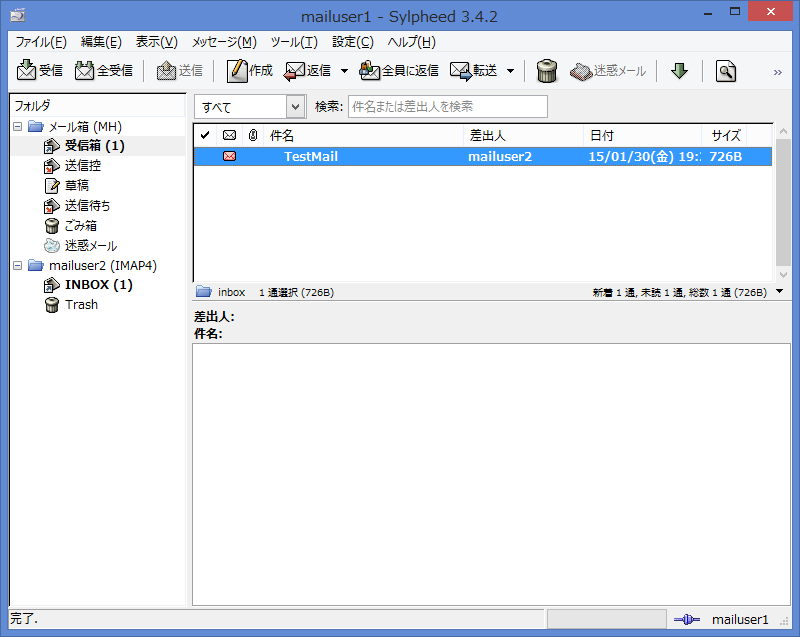Screen dimensions: 800x637
Task: Click the Sylpheed app icon in title bar
Action: click(17, 15)
